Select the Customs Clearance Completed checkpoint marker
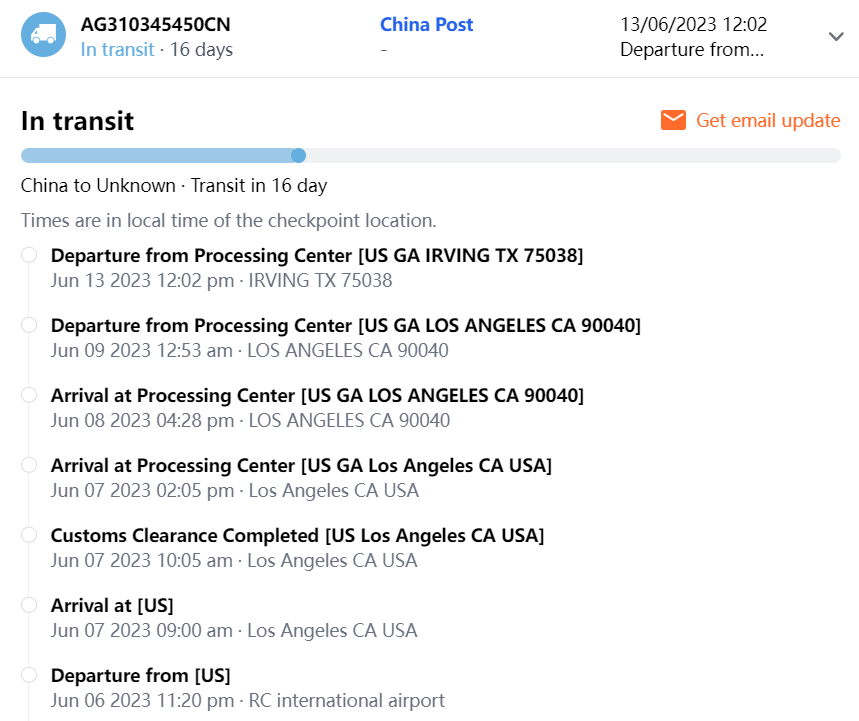Viewport: 859px width, 721px height. click(29, 535)
